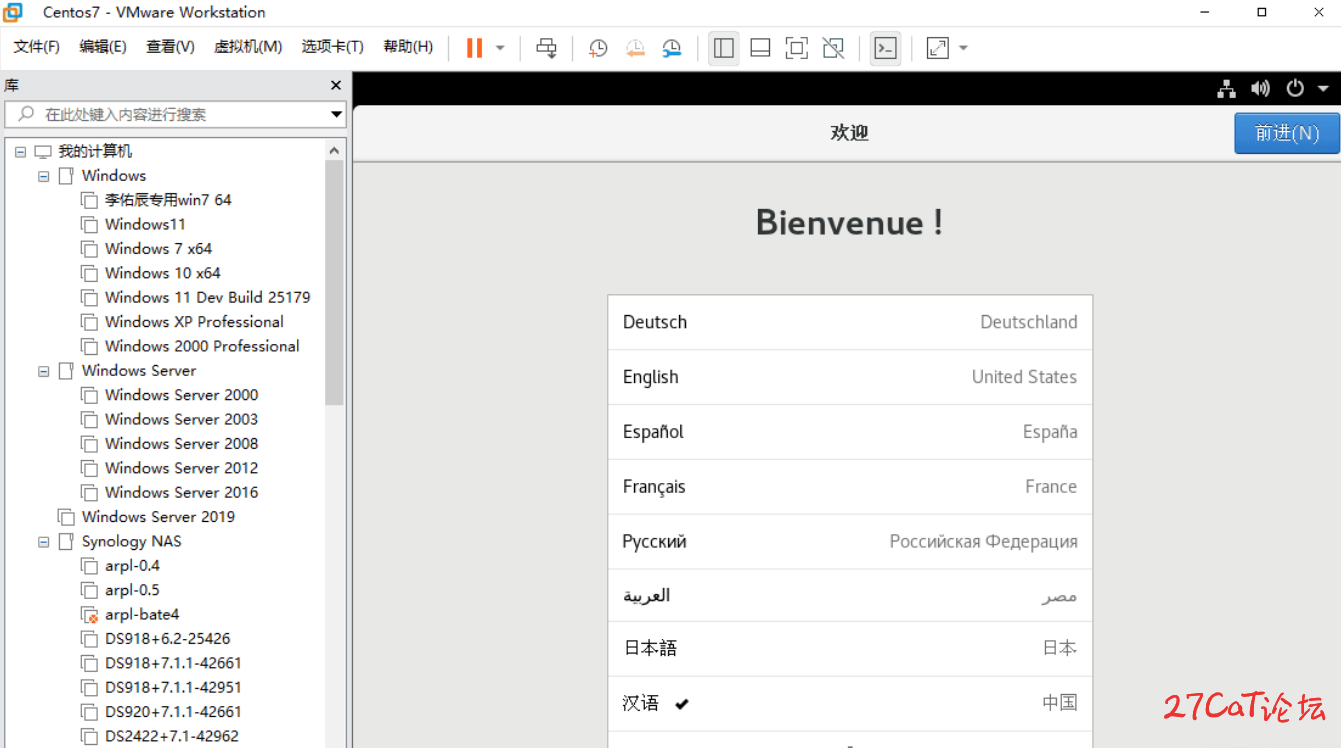Collapse the 我的计算机 tree node
The image size is (1341, 748).
20,152
